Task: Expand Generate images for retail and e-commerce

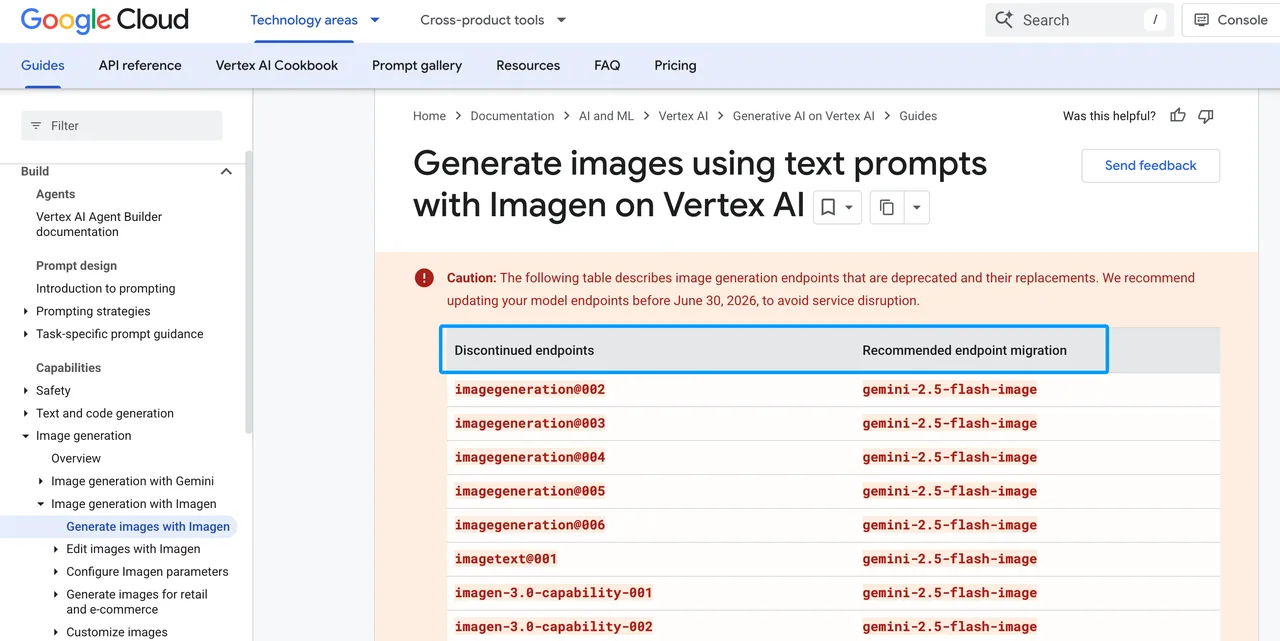Action: pos(56,594)
